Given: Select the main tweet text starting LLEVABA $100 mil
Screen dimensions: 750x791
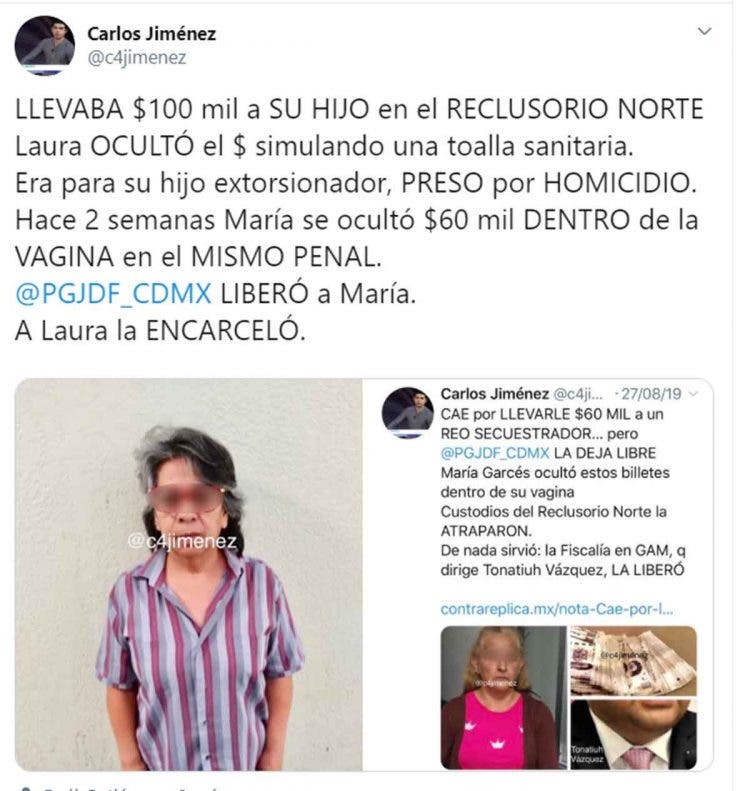Looking at the screenshot, I should tap(359, 220).
